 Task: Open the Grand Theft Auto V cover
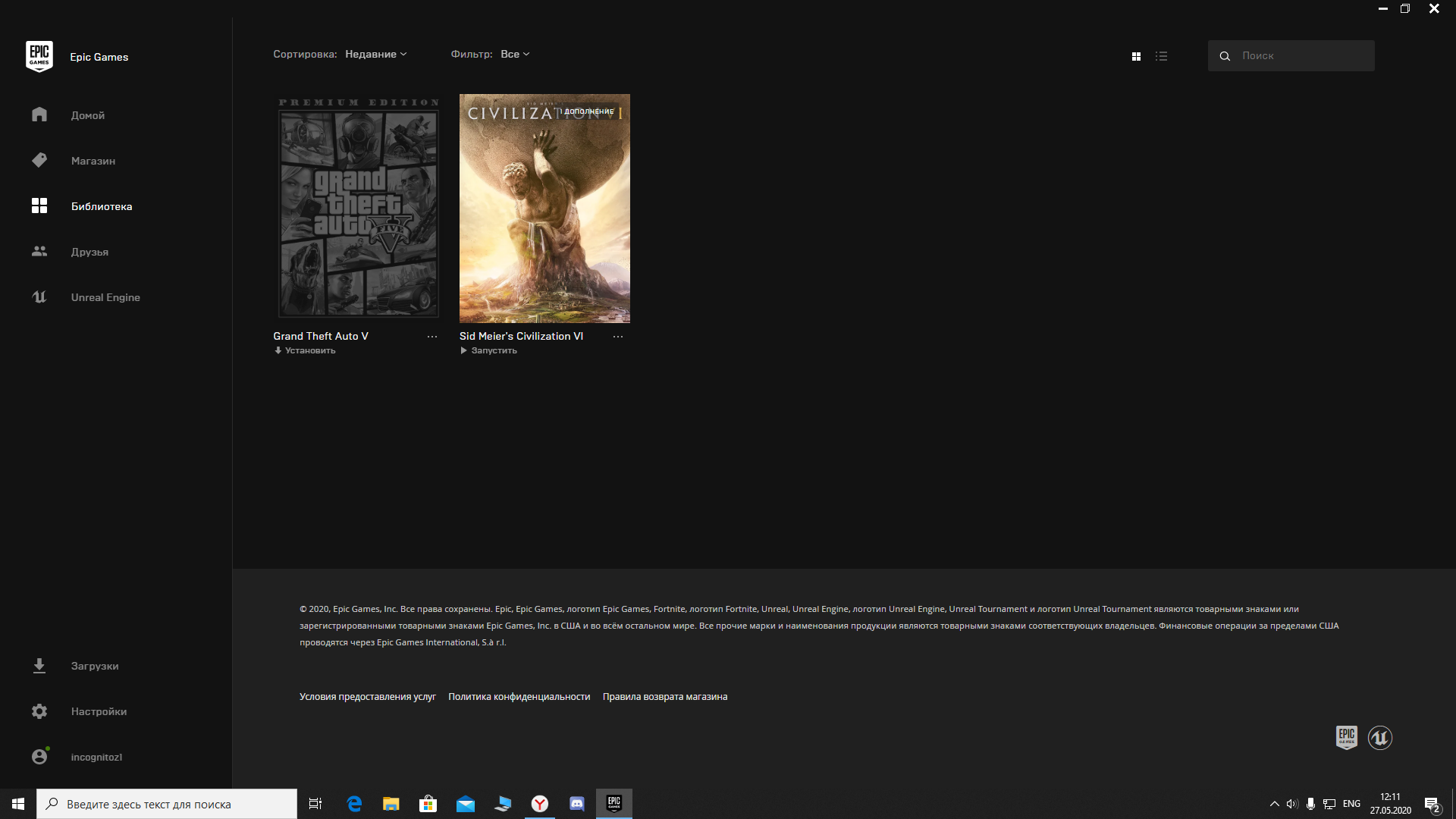[x=358, y=209]
